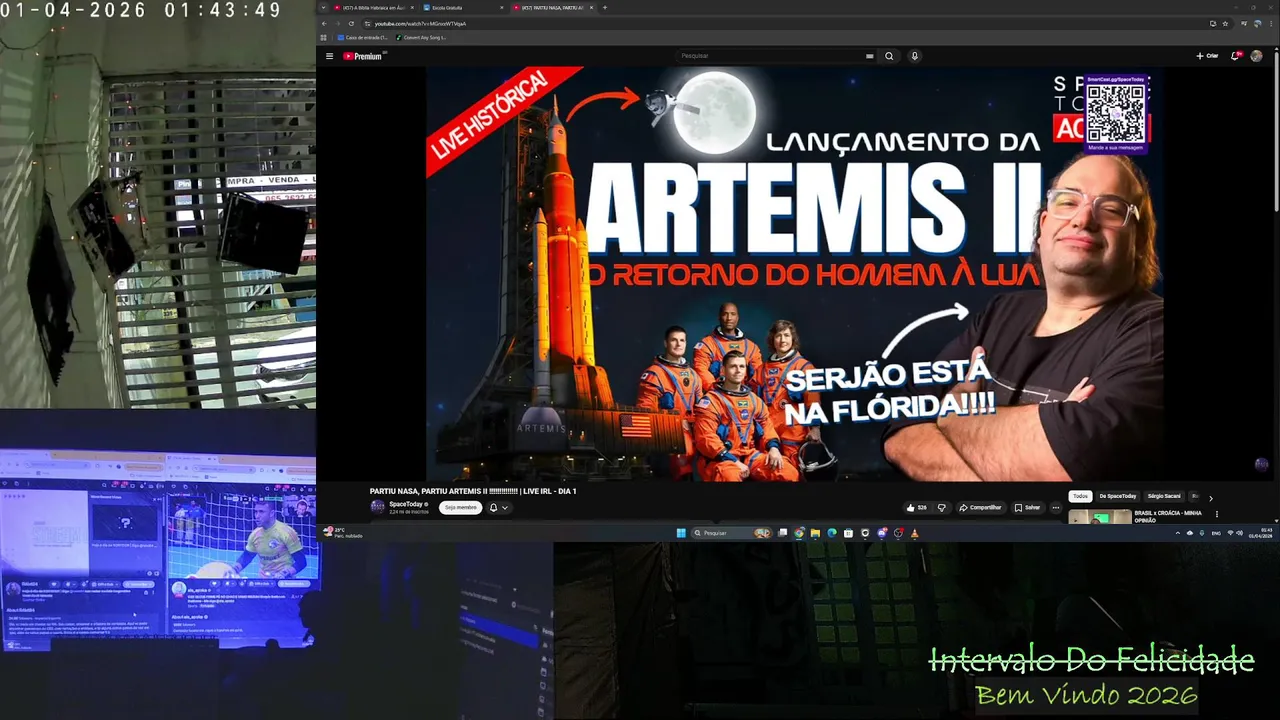Open options menu for 'BRASIL x CROÁCIA' video
1280x720 pixels.
tap(1217, 514)
